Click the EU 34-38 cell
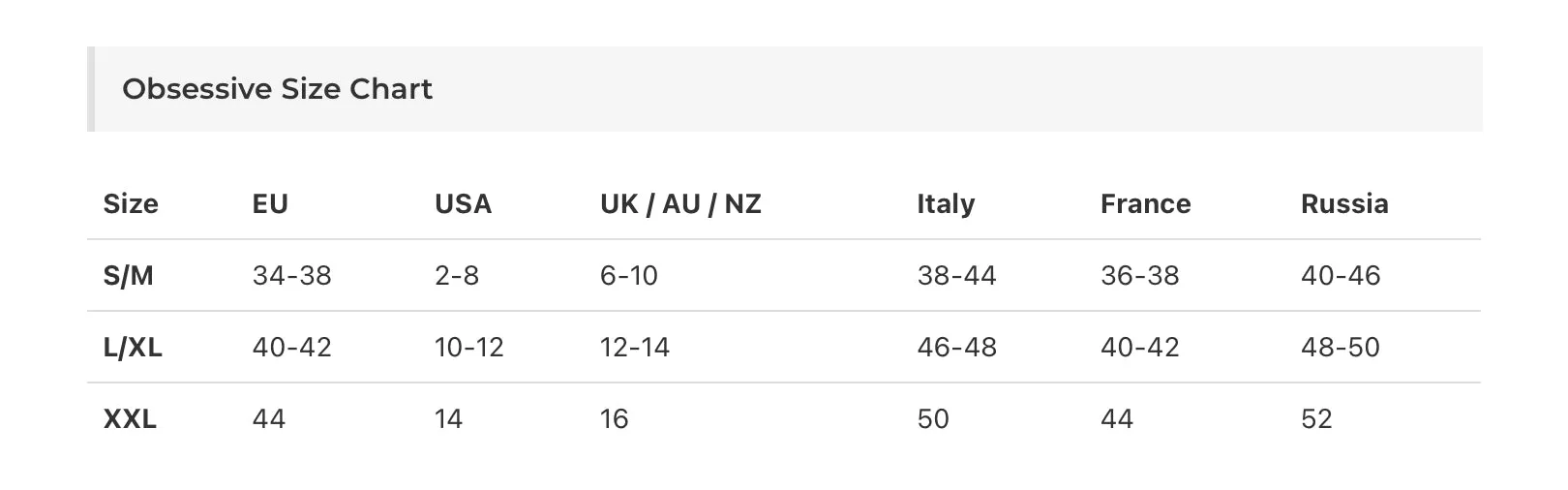Image resolution: width=1568 pixels, height=490 pixels. pos(291,276)
